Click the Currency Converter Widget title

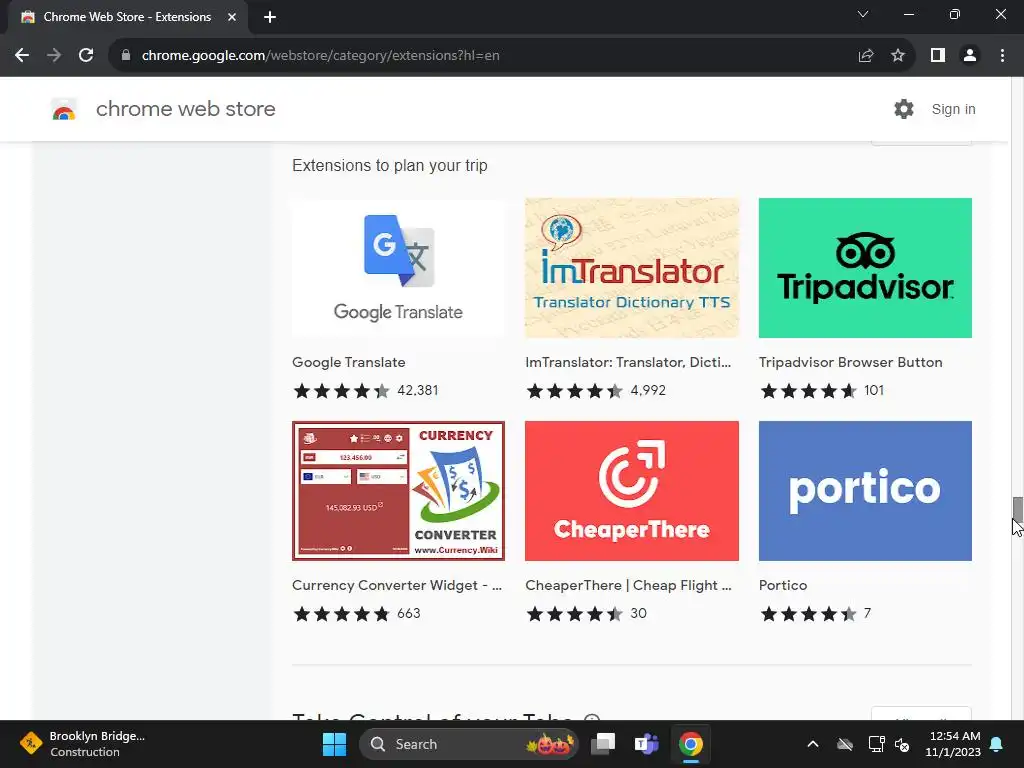point(397,585)
